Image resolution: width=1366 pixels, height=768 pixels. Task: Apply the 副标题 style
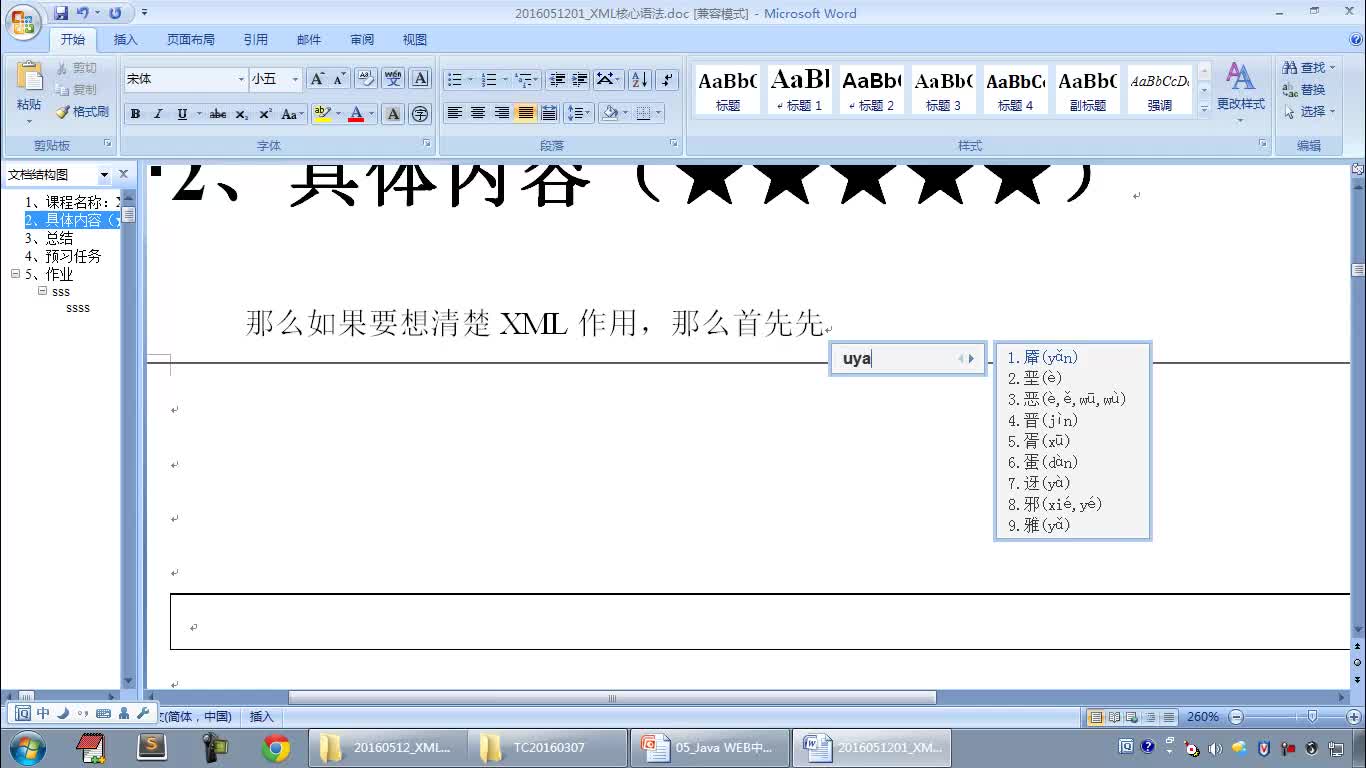click(1088, 89)
